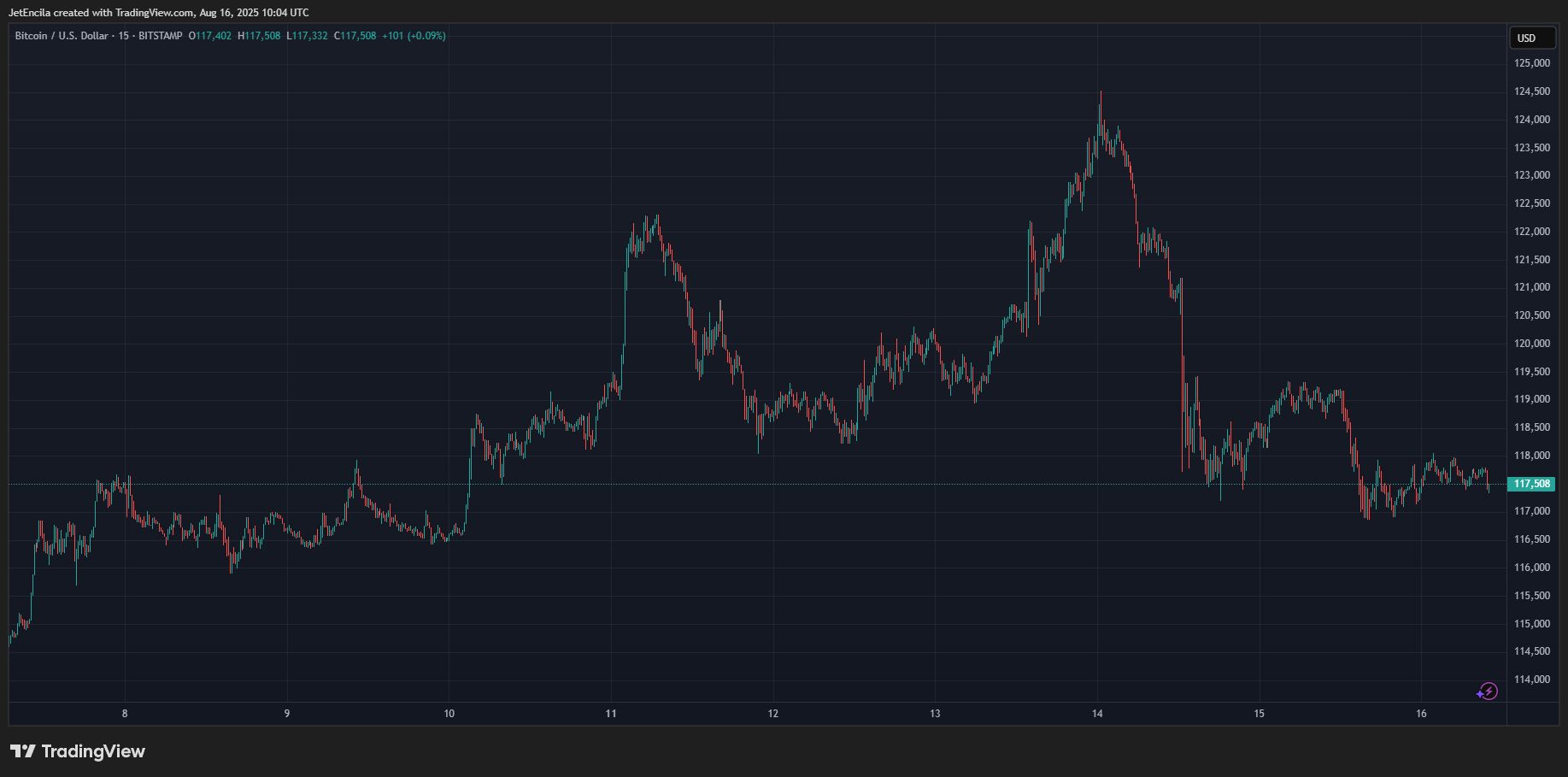Click the high value H117,508
Viewport: 1568px width, 777px height.
[259, 36]
